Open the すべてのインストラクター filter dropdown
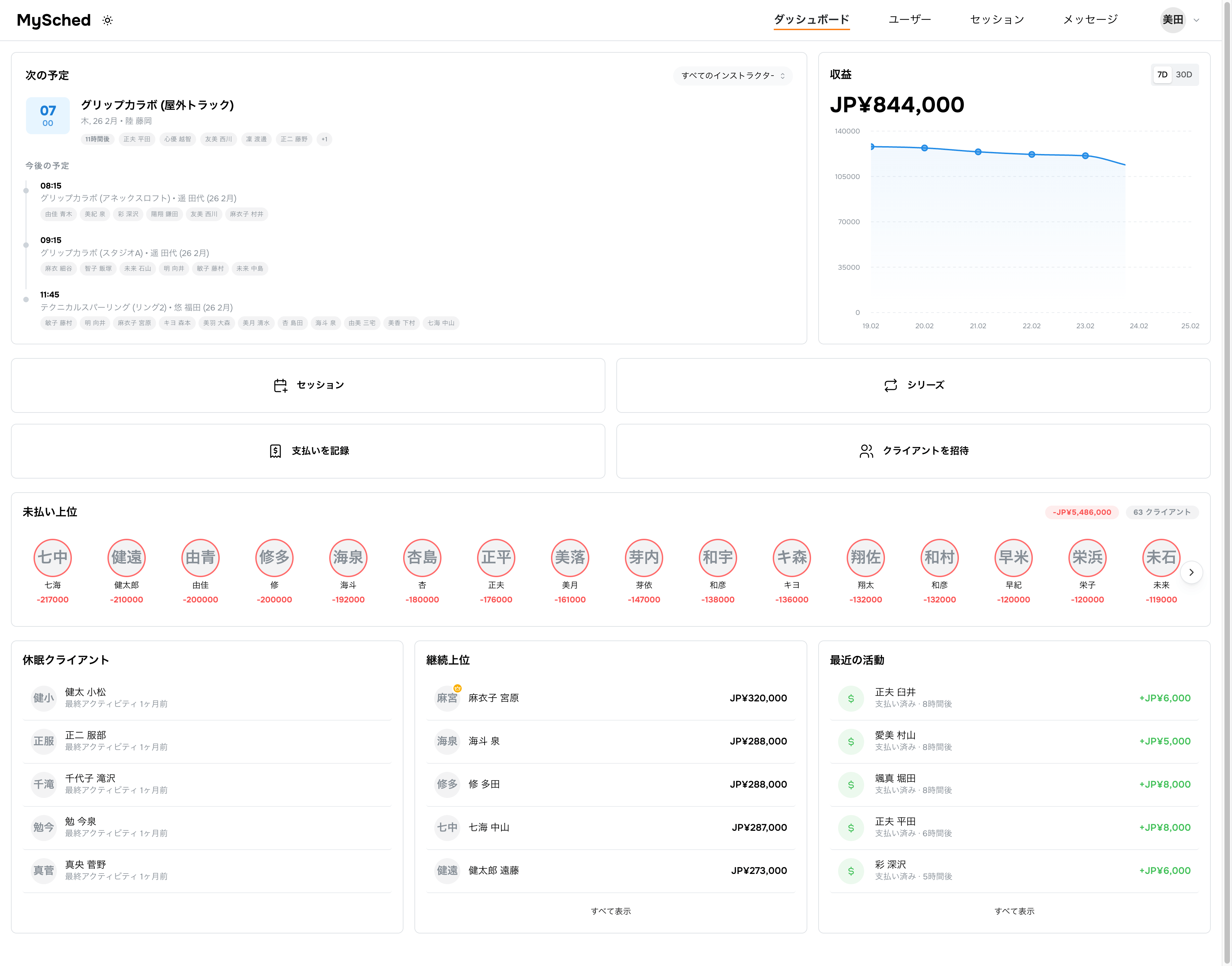This screenshot has height=966, width=1232. (x=732, y=75)
